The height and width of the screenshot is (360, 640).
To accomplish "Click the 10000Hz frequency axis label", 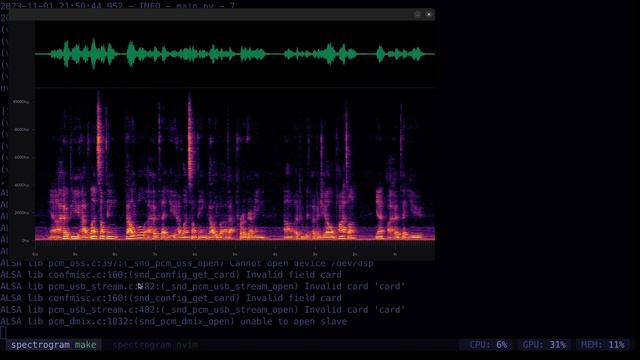I will 21,102.
